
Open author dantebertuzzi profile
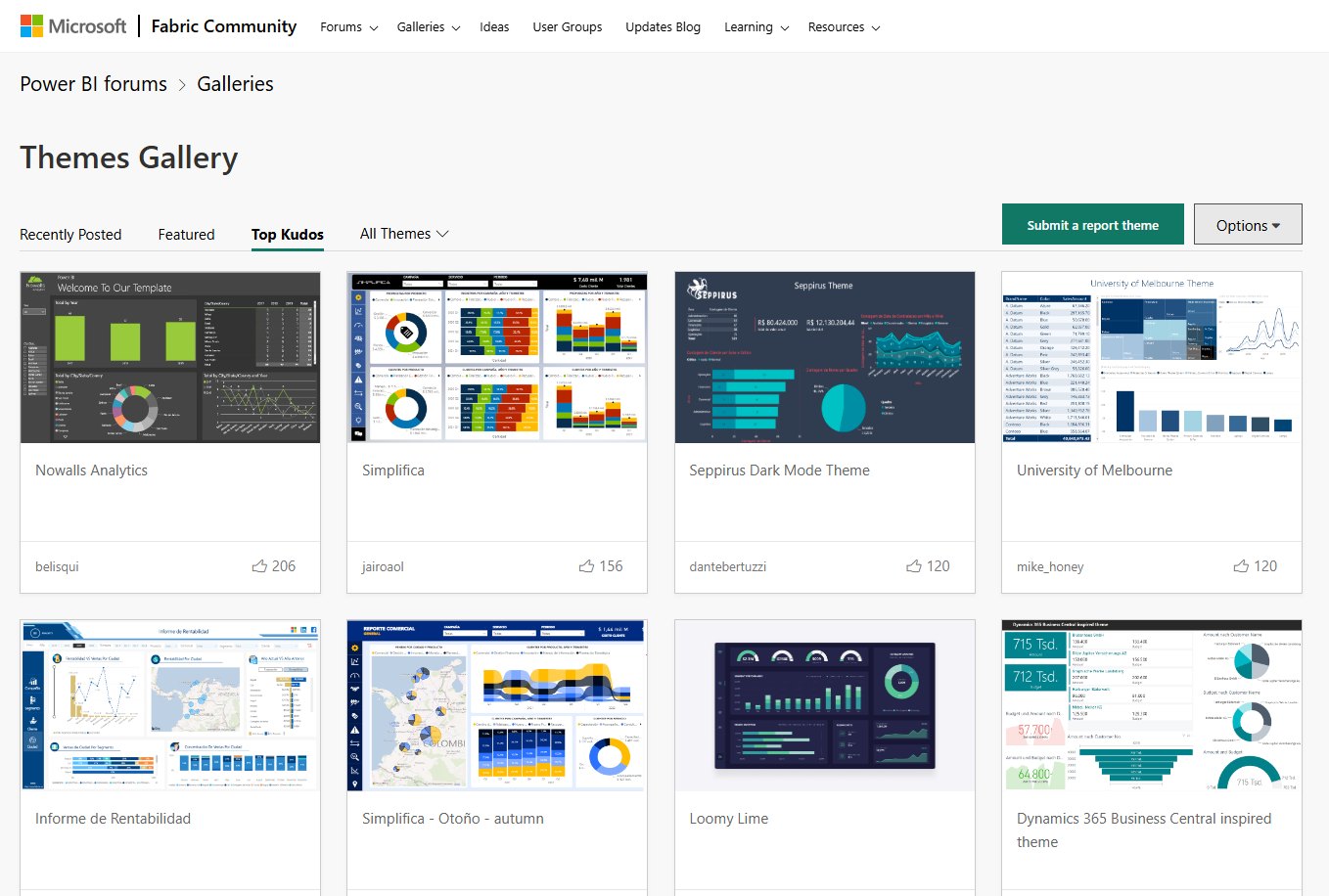click(728, 567)
